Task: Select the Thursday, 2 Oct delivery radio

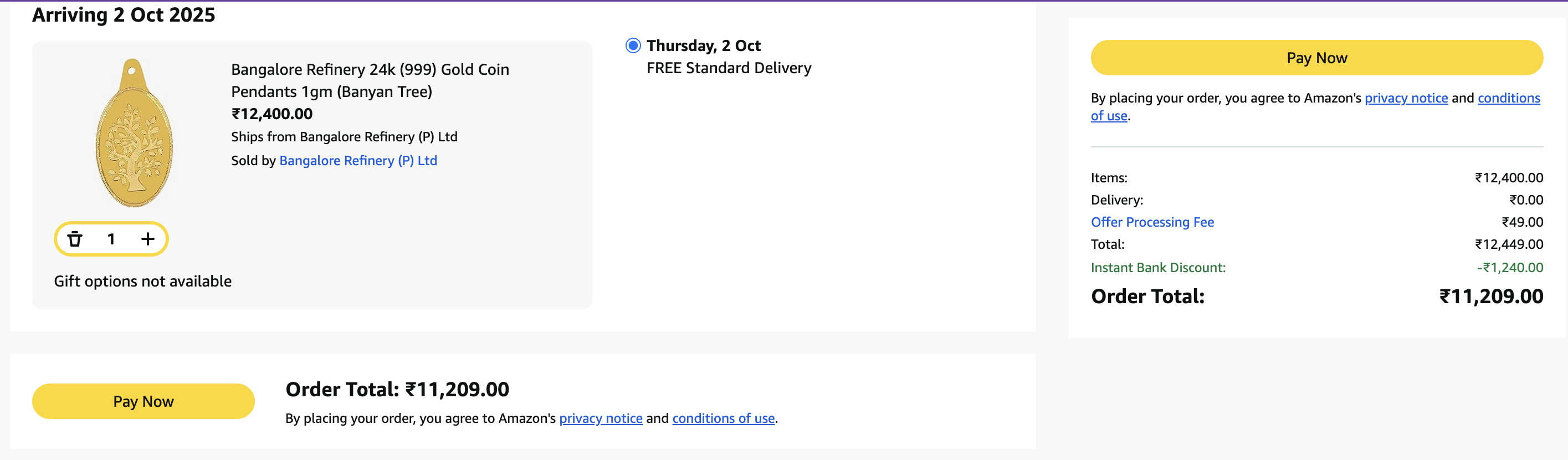Action: tap(633, 45)
